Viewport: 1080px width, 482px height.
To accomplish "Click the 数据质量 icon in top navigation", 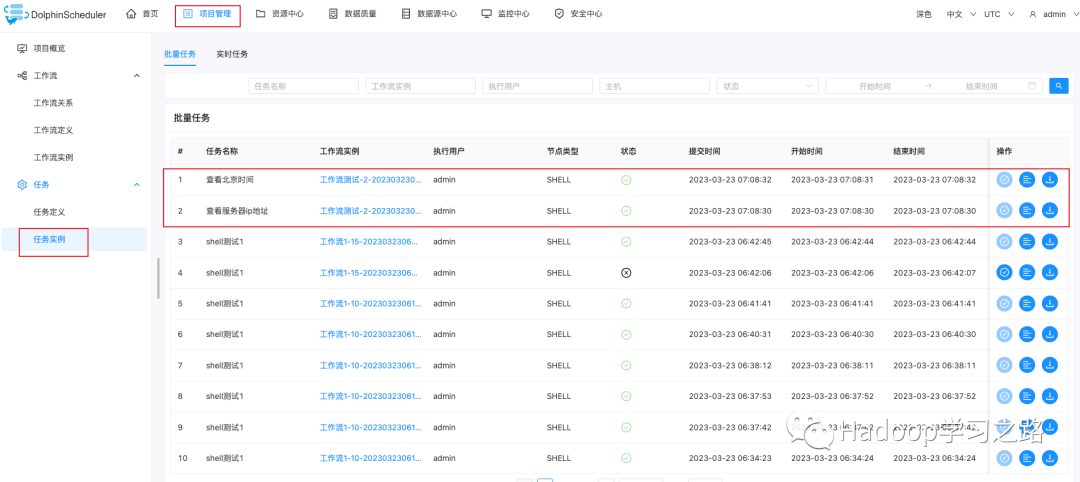I will tap(333, 14).
